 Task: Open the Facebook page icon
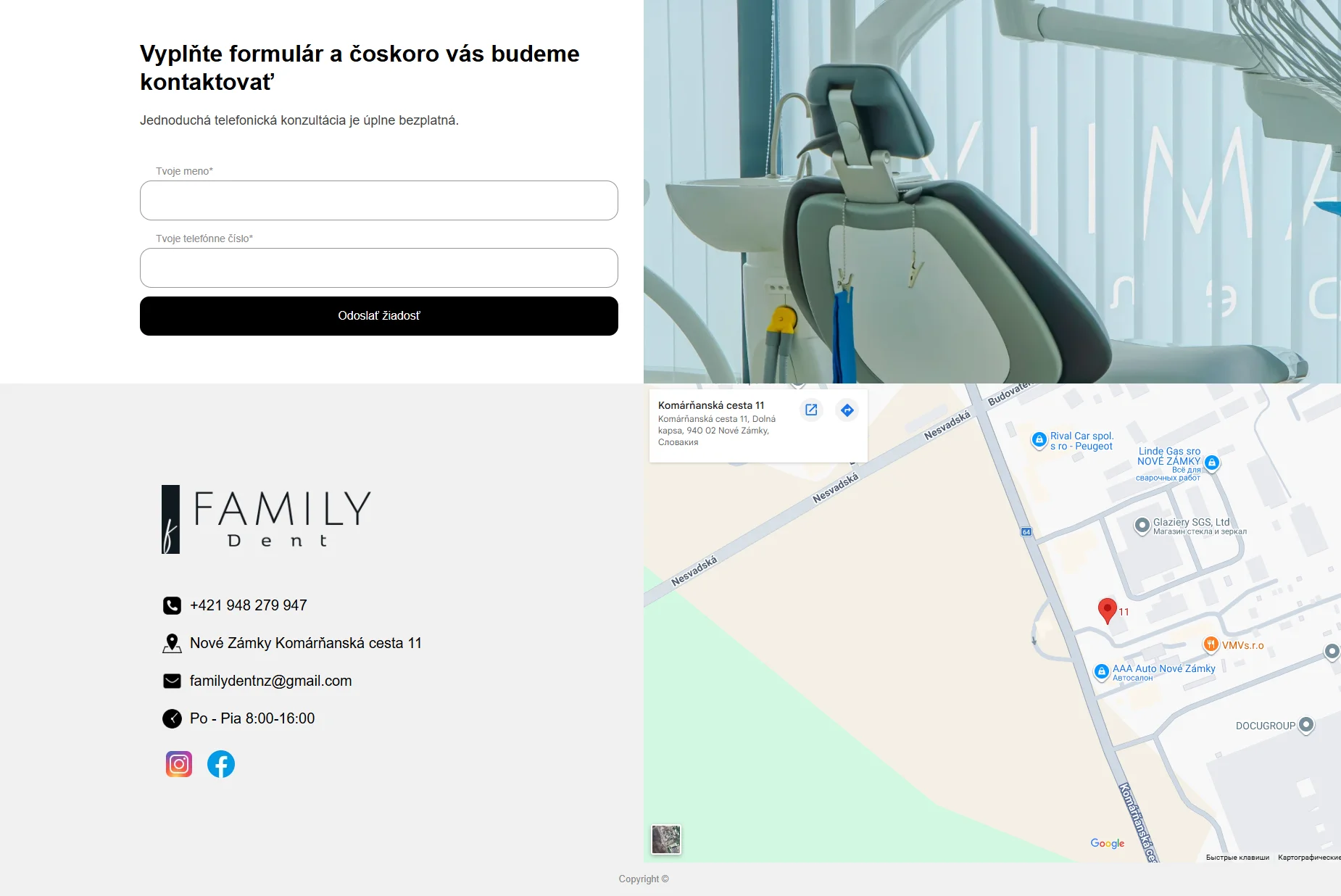point(221,764)
